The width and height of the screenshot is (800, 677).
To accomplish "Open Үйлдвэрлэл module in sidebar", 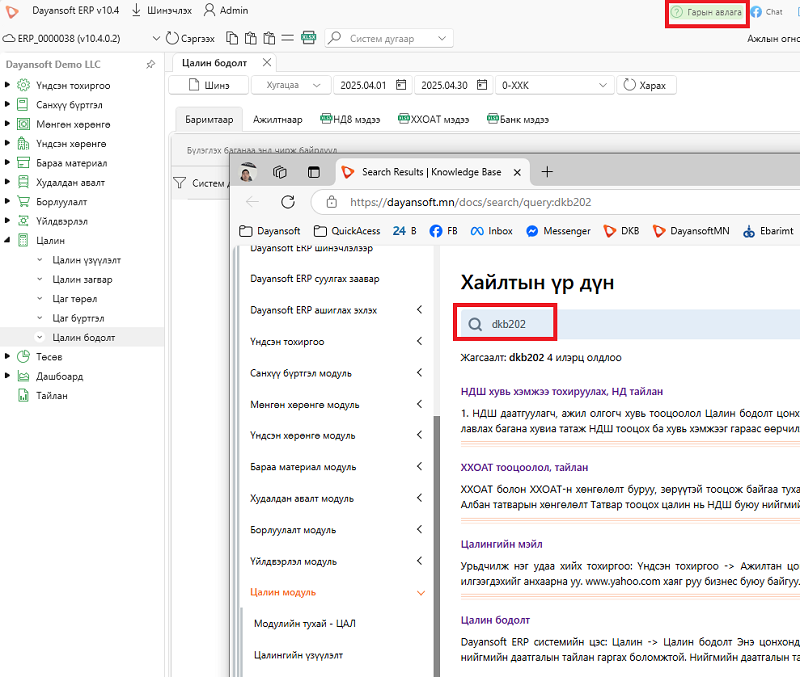I will click(x=62, y=221).
